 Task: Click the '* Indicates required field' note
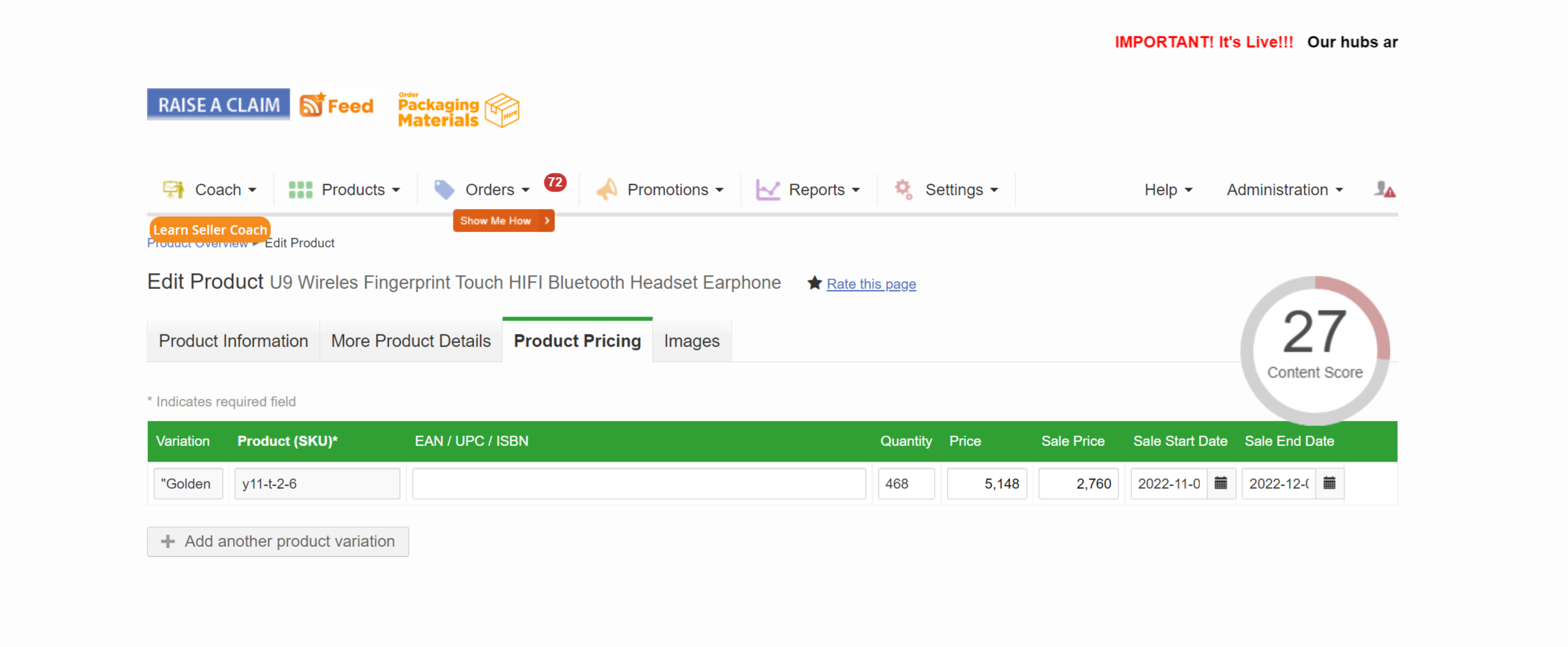point(222,401)
